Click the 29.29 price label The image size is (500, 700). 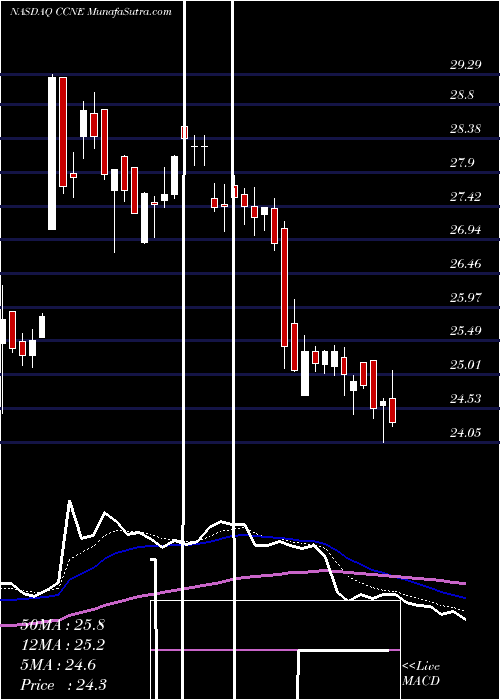(465, 65)
